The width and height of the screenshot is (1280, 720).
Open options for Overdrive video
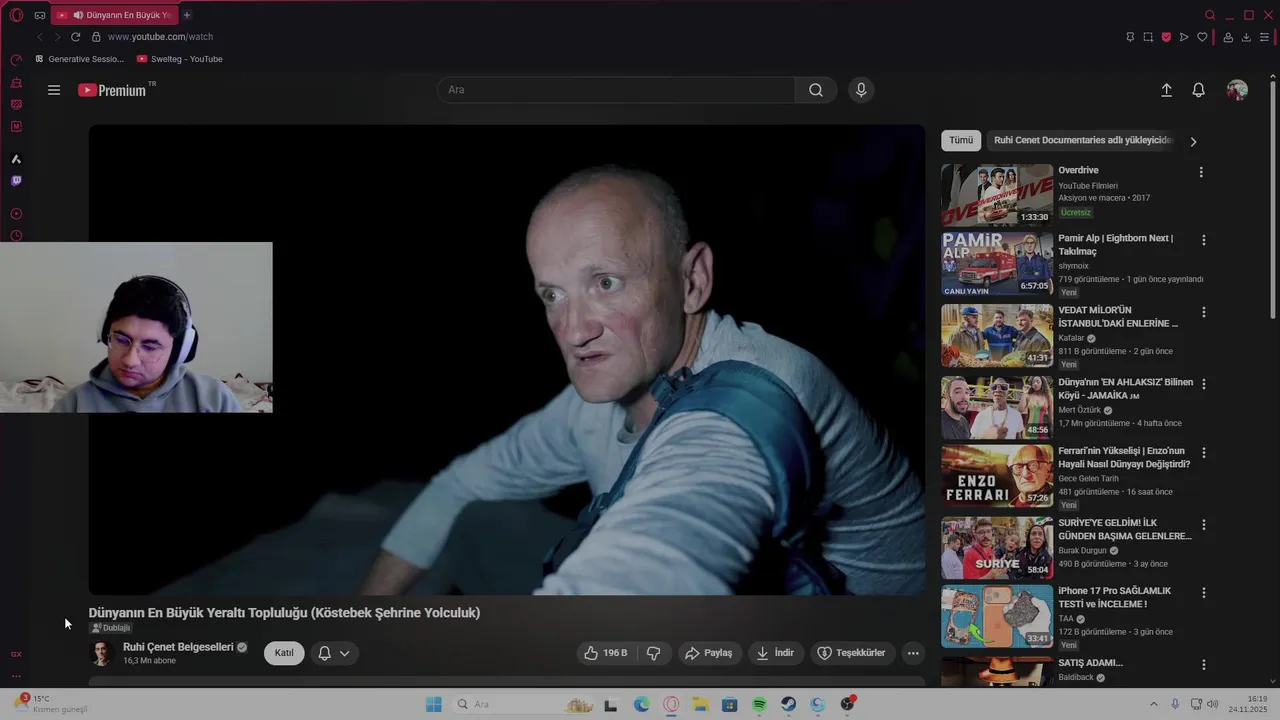click(x=1201, y=172)
